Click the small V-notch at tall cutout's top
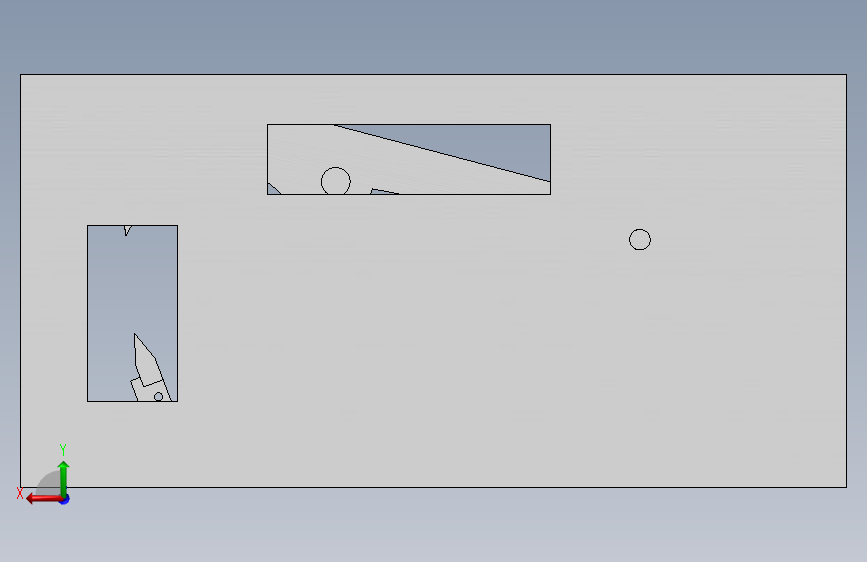The width and height of the screenshot is (867, 562). tap(128, 230)
